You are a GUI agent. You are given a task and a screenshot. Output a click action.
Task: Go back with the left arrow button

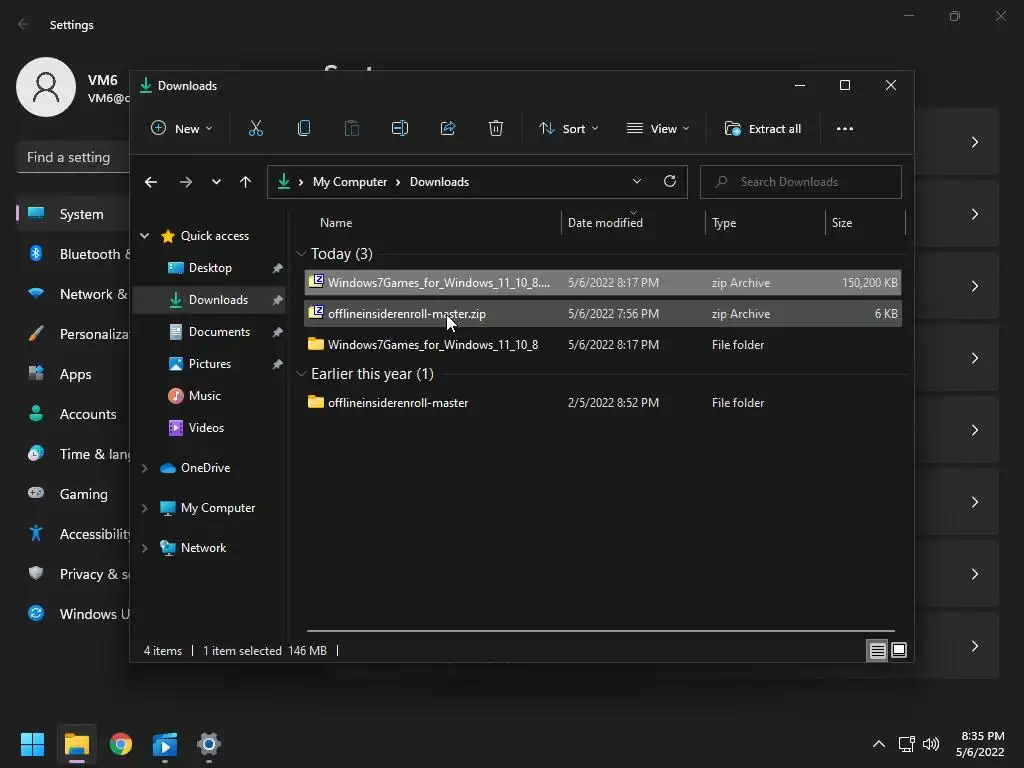pyautogui.click(x=151, y=182)
